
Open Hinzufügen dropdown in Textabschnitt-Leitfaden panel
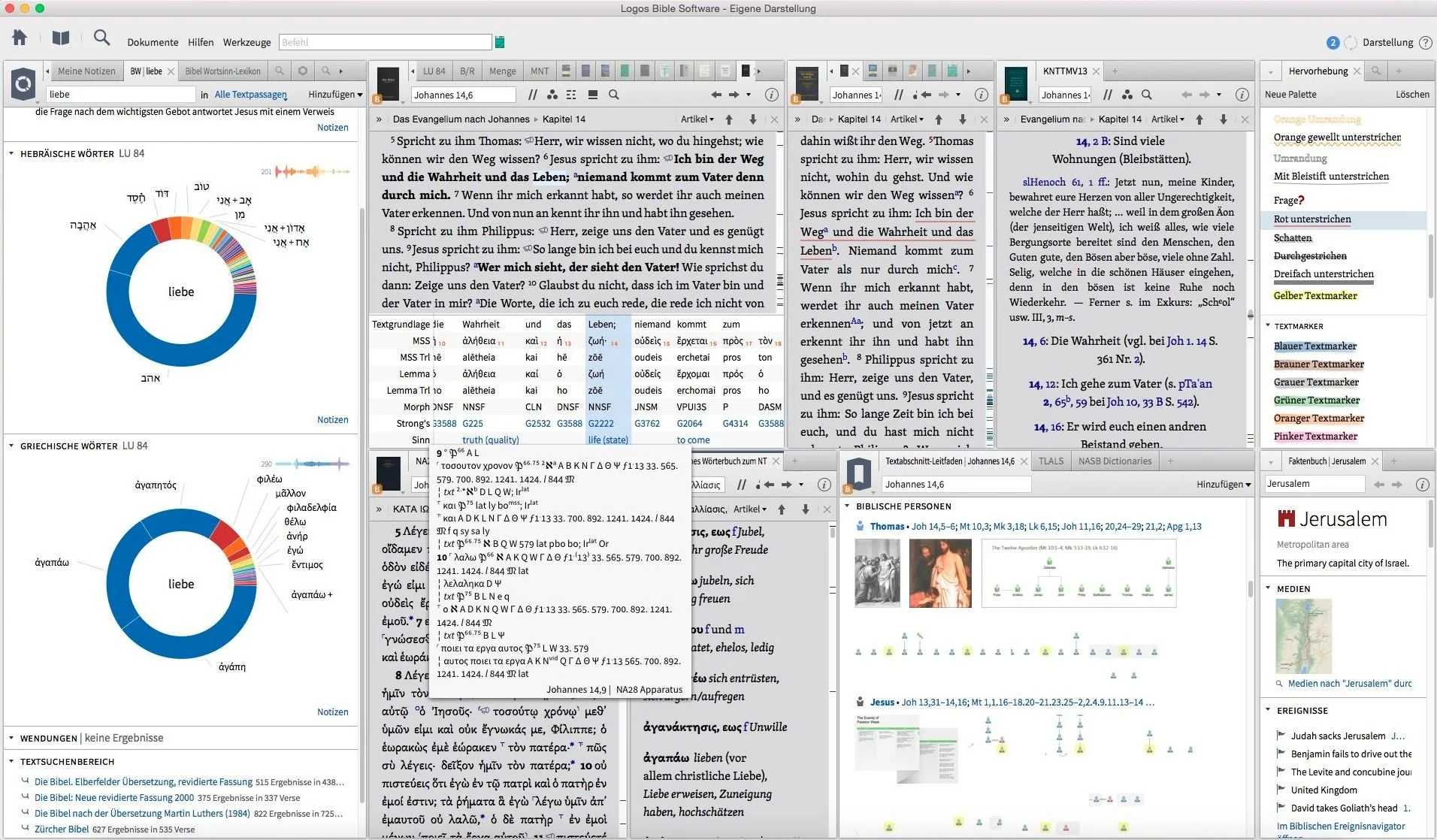click(1224, 485)
